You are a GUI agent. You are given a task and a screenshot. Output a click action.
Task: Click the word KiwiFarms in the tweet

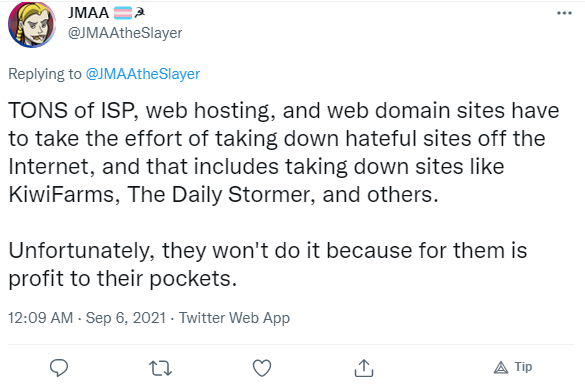pyautogui.click(x=61, y=194)
